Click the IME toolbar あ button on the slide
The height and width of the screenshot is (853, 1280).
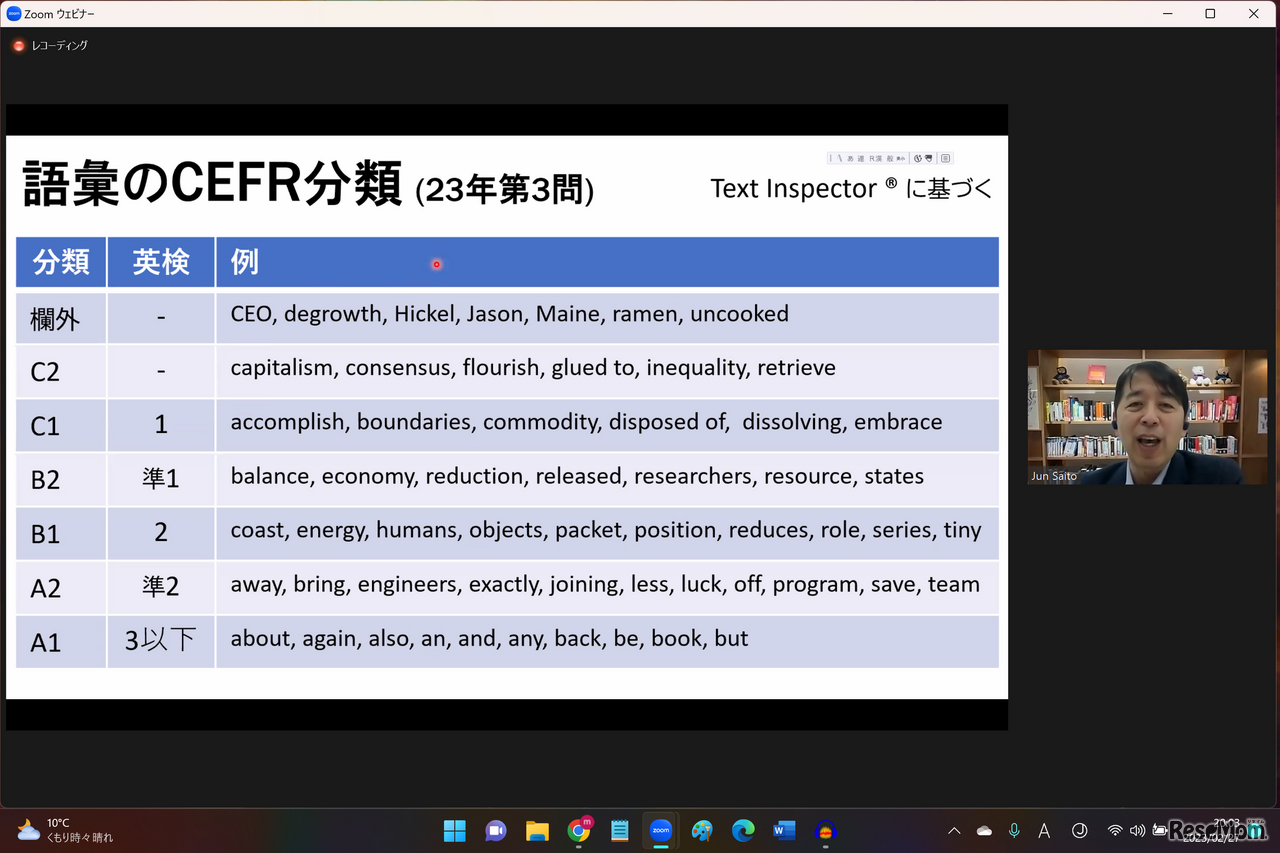[850, 158]
